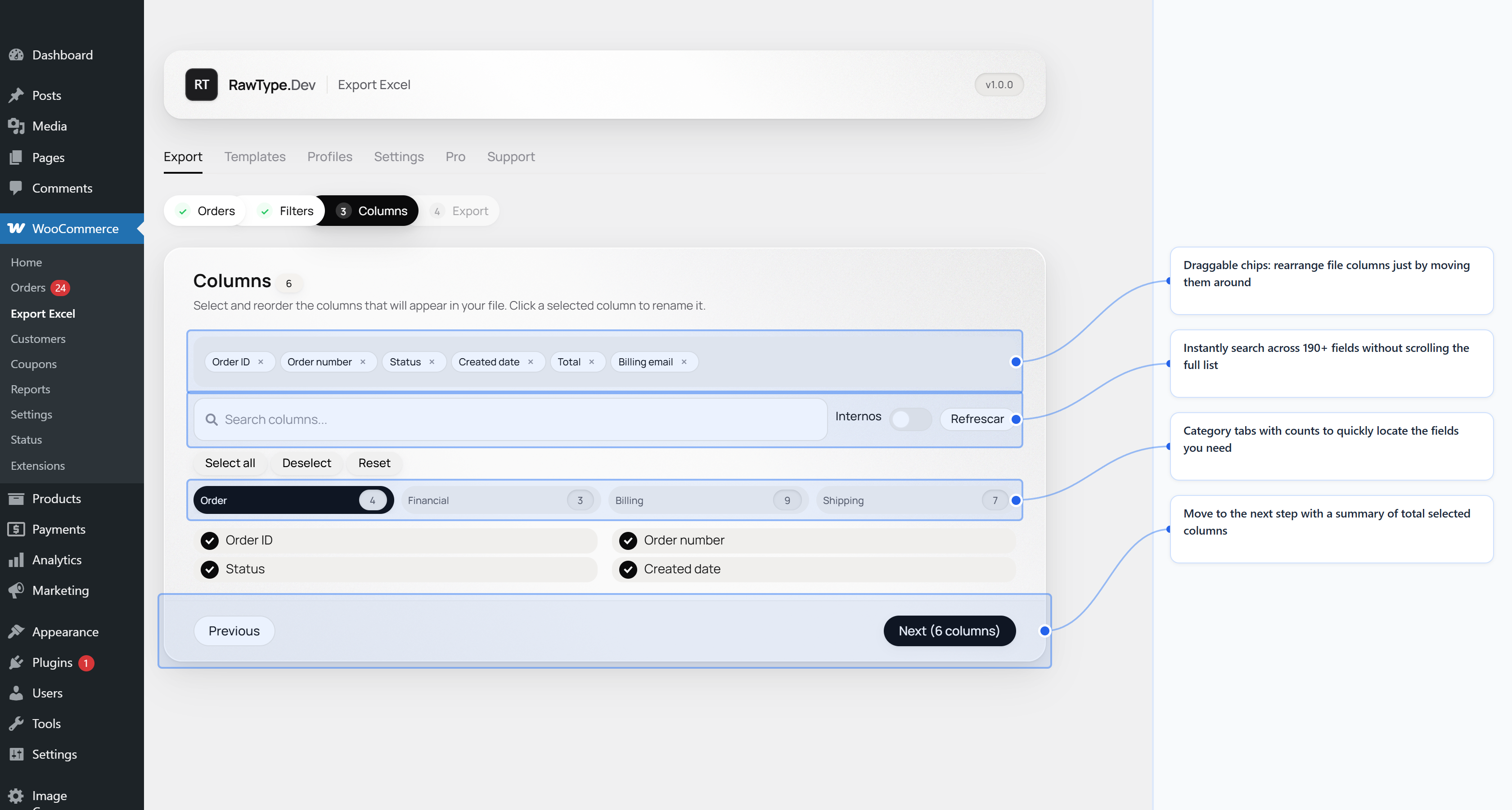Open the Support tab
Viewport: 1512px width, 810px height.
pos(511,157)
